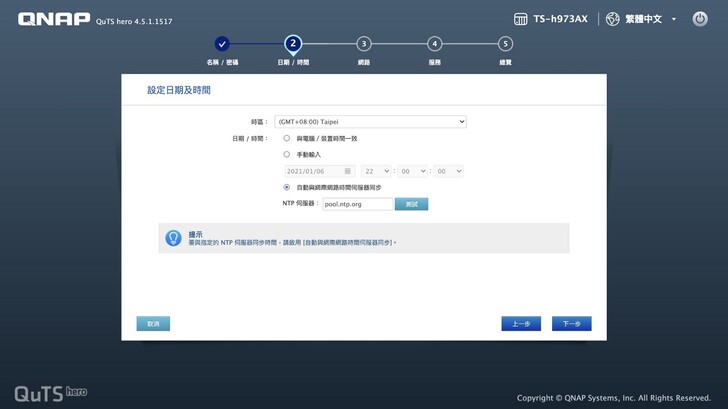
Task: Select manual input radio option
Action: tap(286, 155)
